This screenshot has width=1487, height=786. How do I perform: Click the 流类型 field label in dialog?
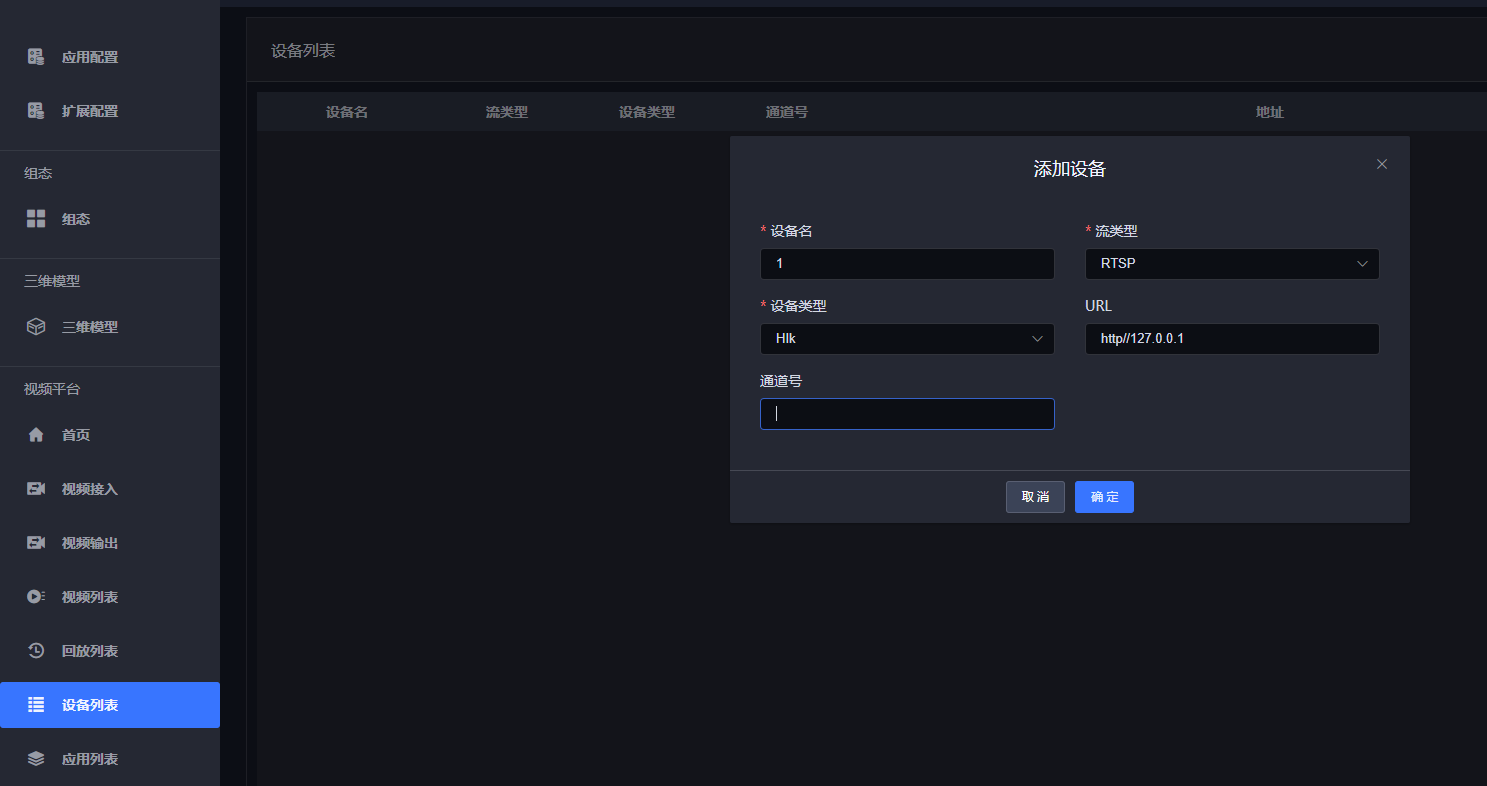tap(1116, 231)
